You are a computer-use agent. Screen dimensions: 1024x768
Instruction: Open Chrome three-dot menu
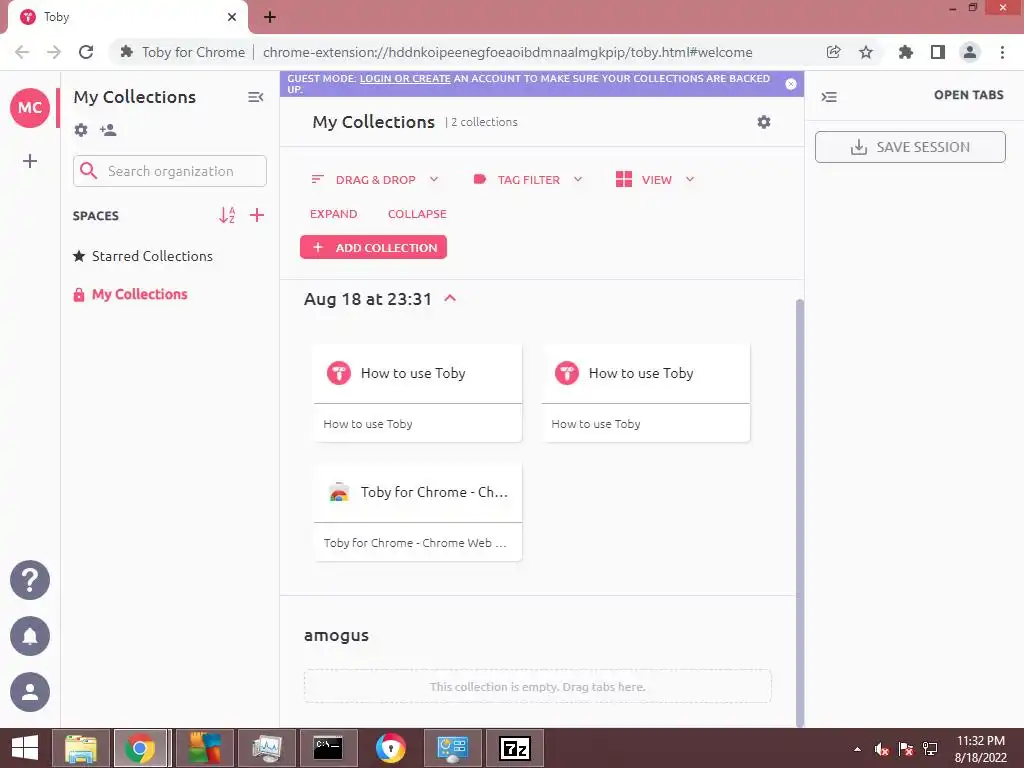tap(1002, 52)
